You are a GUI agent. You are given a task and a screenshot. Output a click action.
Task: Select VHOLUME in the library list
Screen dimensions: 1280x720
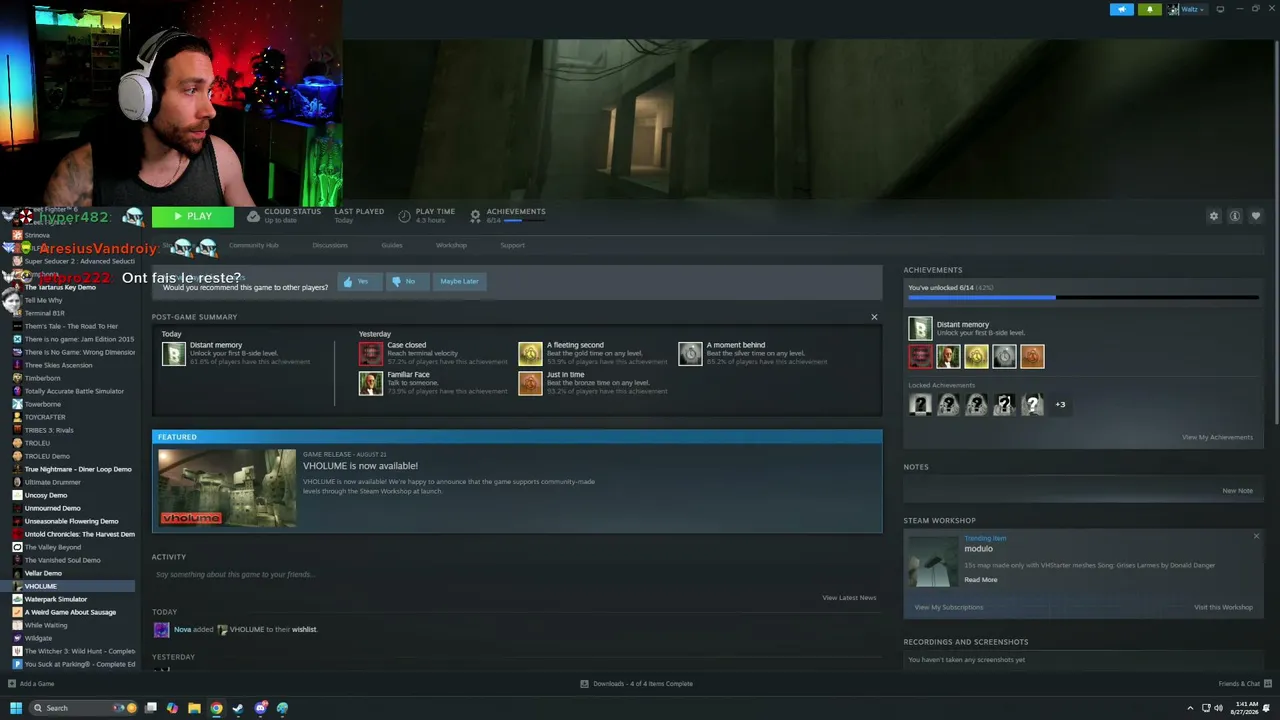tap(68, 586)
